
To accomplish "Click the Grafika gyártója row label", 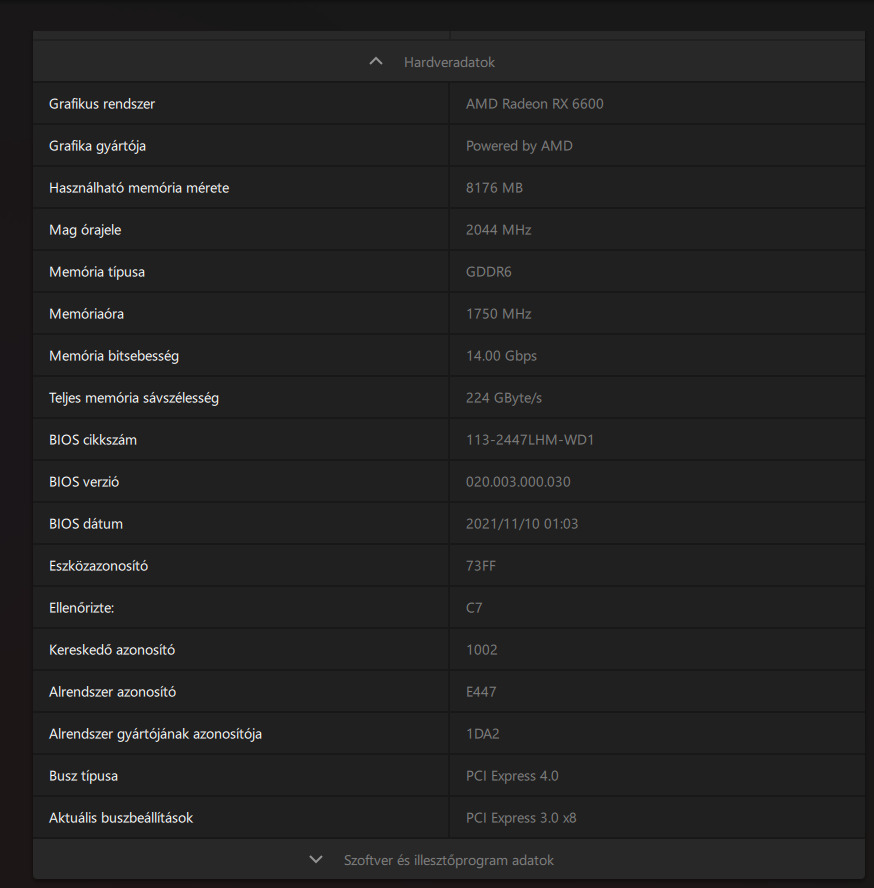I will (x=97, y=146).
